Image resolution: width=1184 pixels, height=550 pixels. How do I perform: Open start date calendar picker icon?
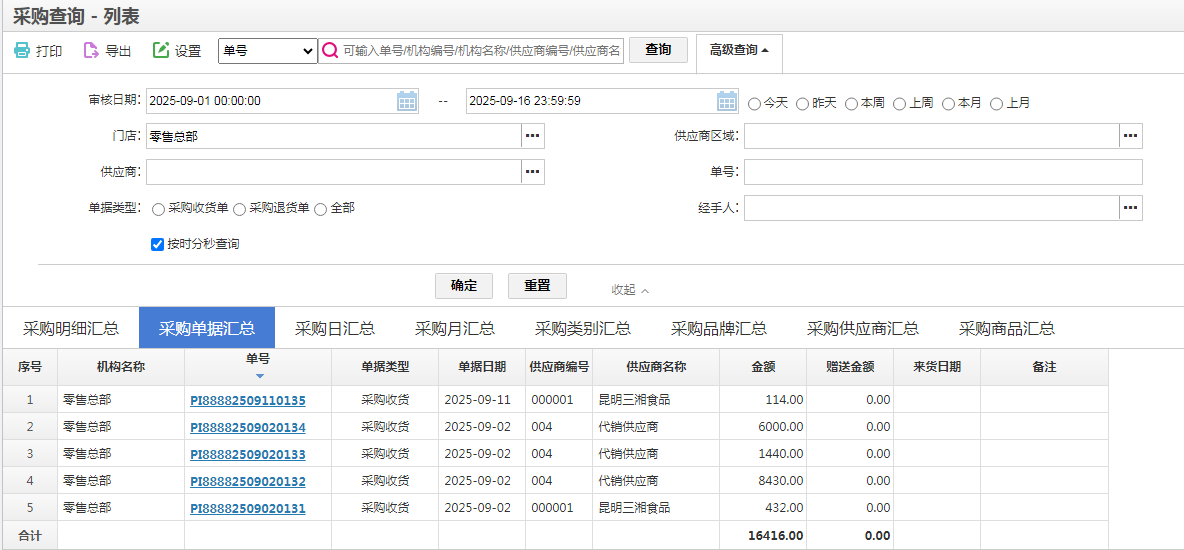click(407, 101)
